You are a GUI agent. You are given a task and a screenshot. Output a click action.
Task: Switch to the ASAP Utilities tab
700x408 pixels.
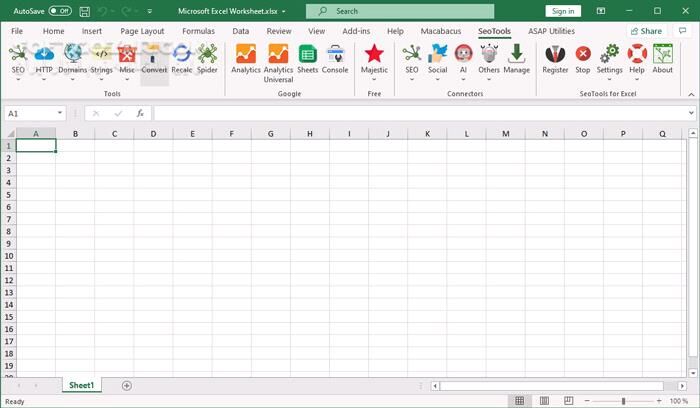click(x=551, y=31)
